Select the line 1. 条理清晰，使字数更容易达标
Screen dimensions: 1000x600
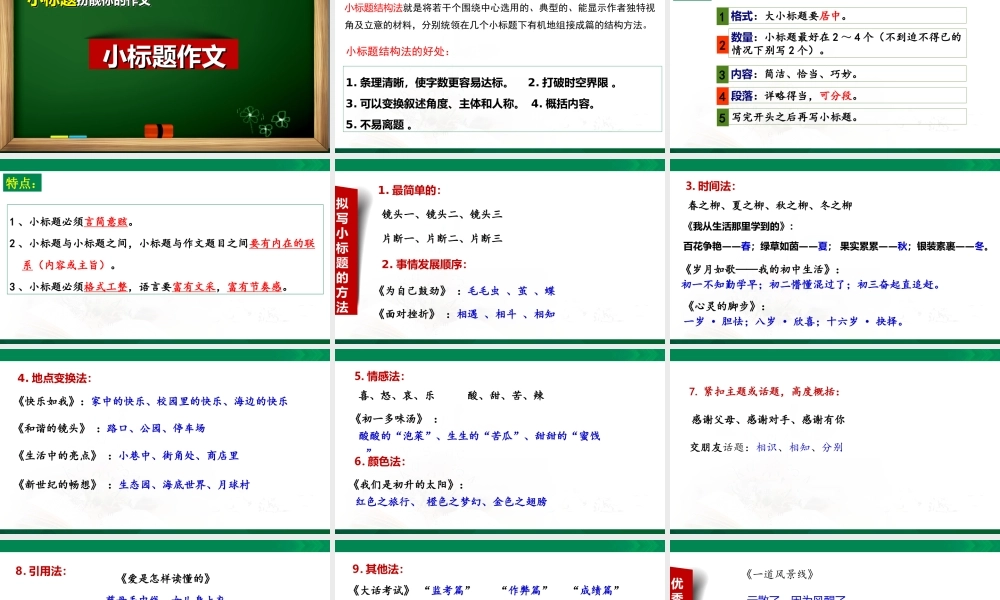pos(427,82)
